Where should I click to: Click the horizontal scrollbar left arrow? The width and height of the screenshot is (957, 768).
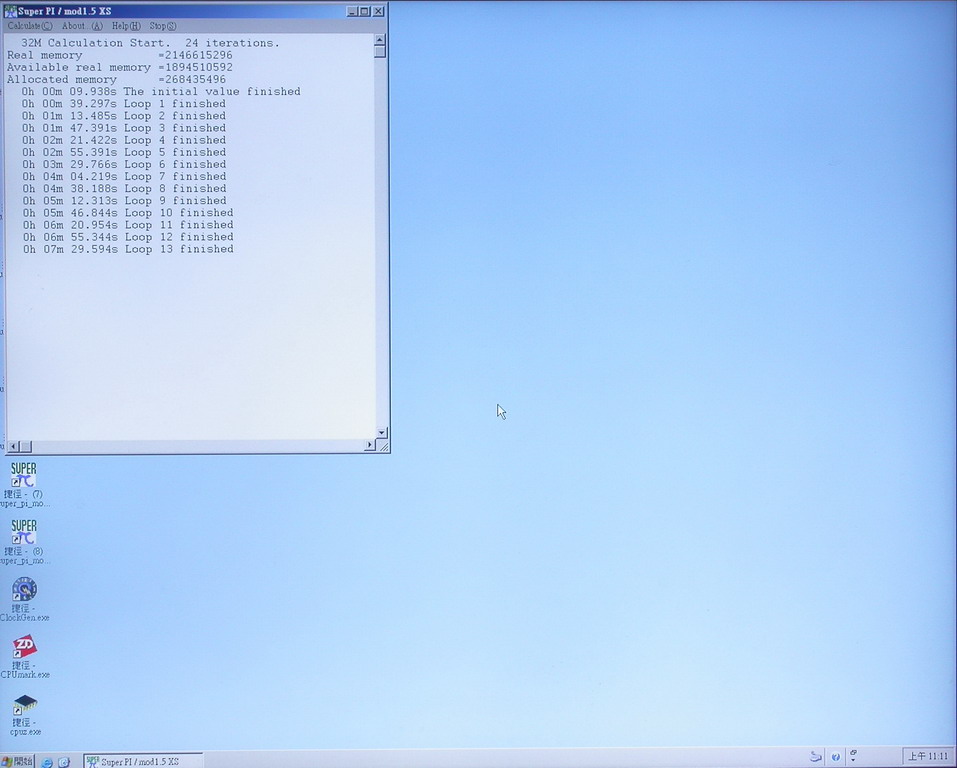[x=14, y=446]
